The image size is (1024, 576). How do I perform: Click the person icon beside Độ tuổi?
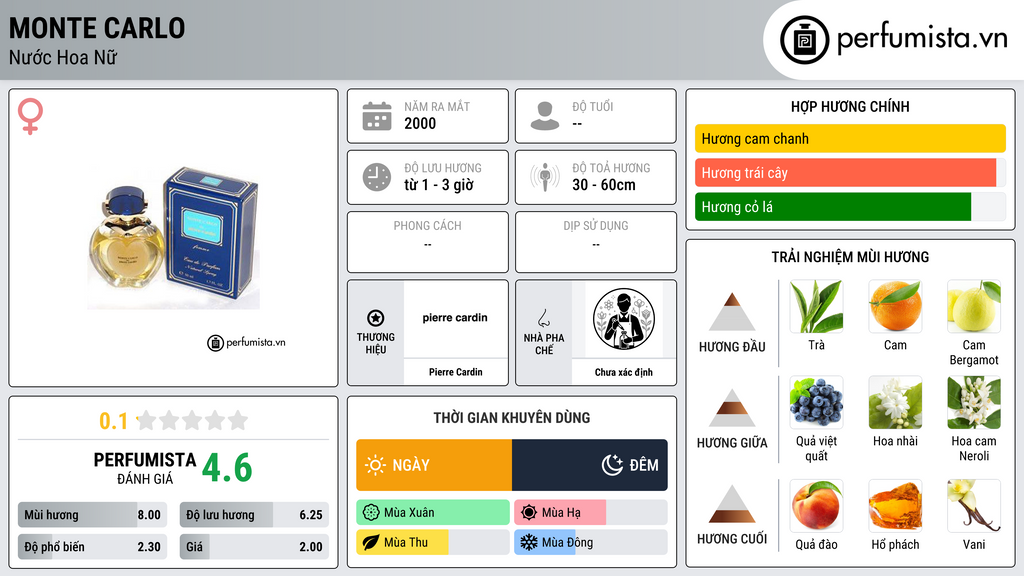(x=545, y=116)
